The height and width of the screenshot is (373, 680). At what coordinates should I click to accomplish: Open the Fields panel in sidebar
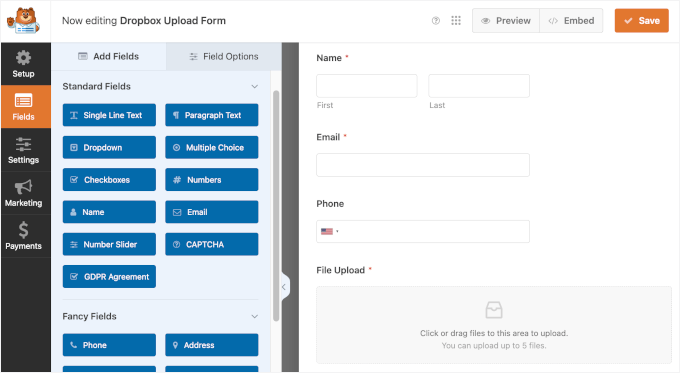[x=23, y=107]
